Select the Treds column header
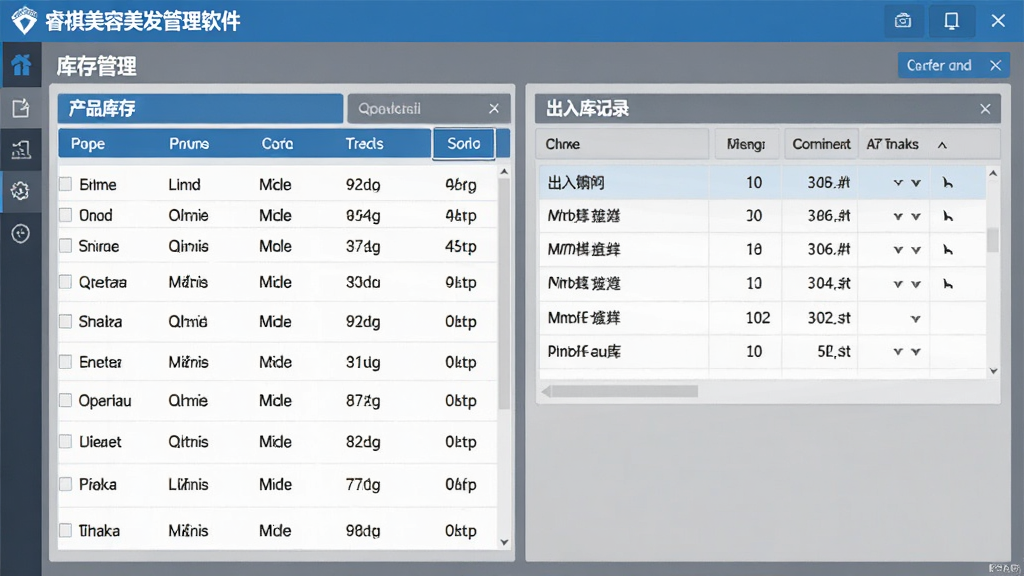 (x=364, y=144)
